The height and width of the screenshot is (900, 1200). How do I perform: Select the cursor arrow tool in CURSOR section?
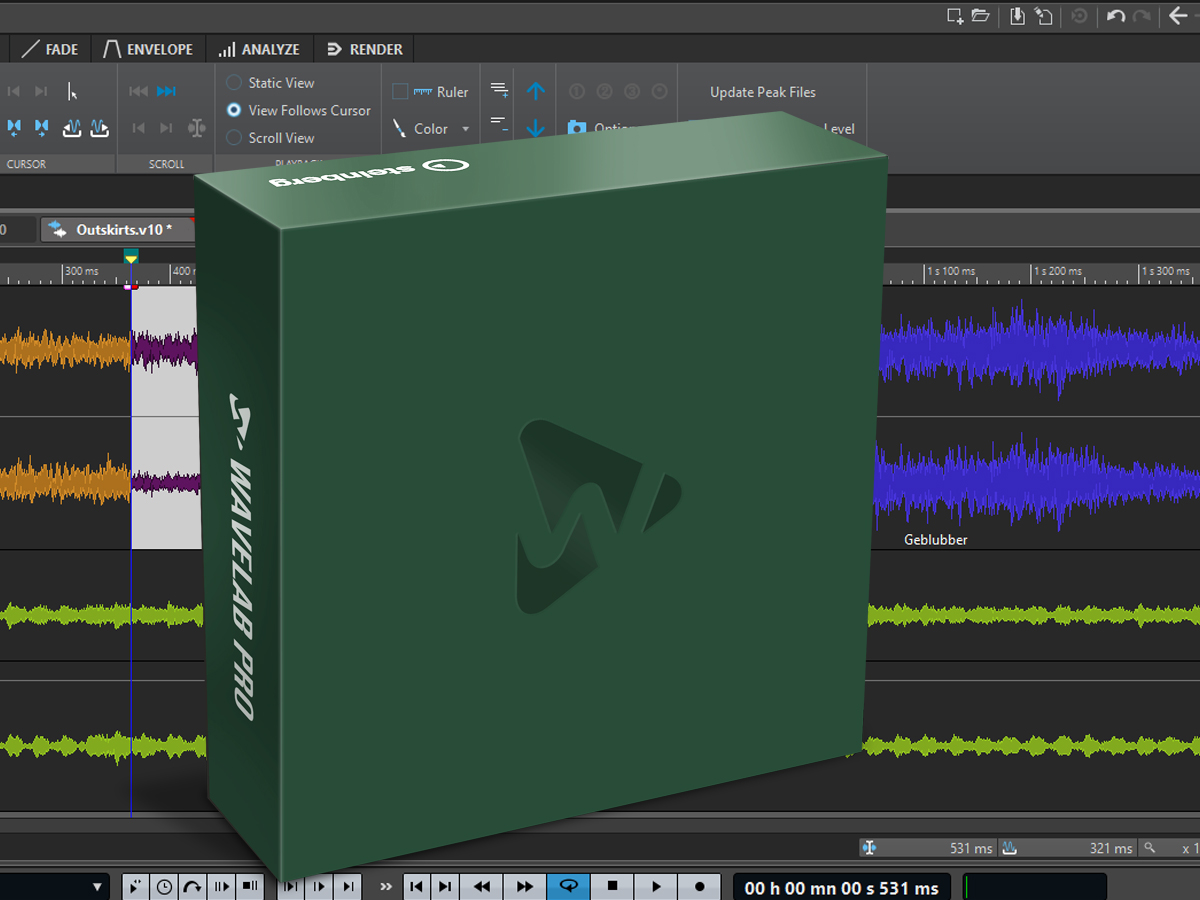(72, 91)
